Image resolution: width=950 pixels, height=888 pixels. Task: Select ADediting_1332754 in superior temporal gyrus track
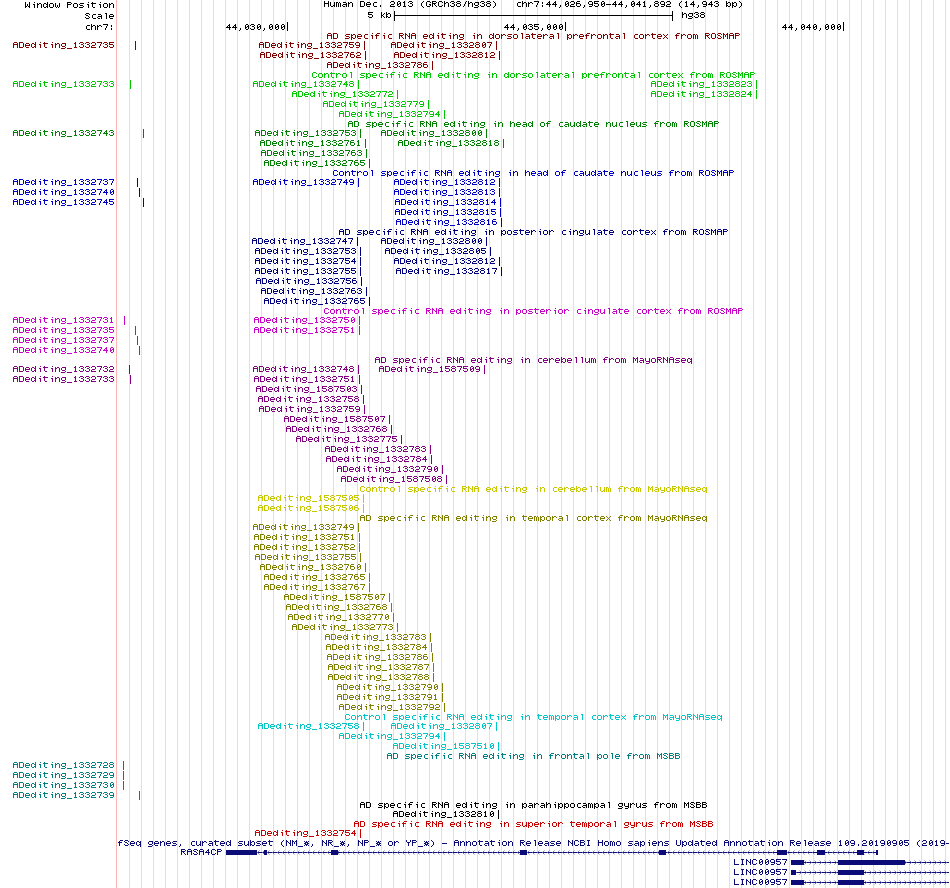305,833
